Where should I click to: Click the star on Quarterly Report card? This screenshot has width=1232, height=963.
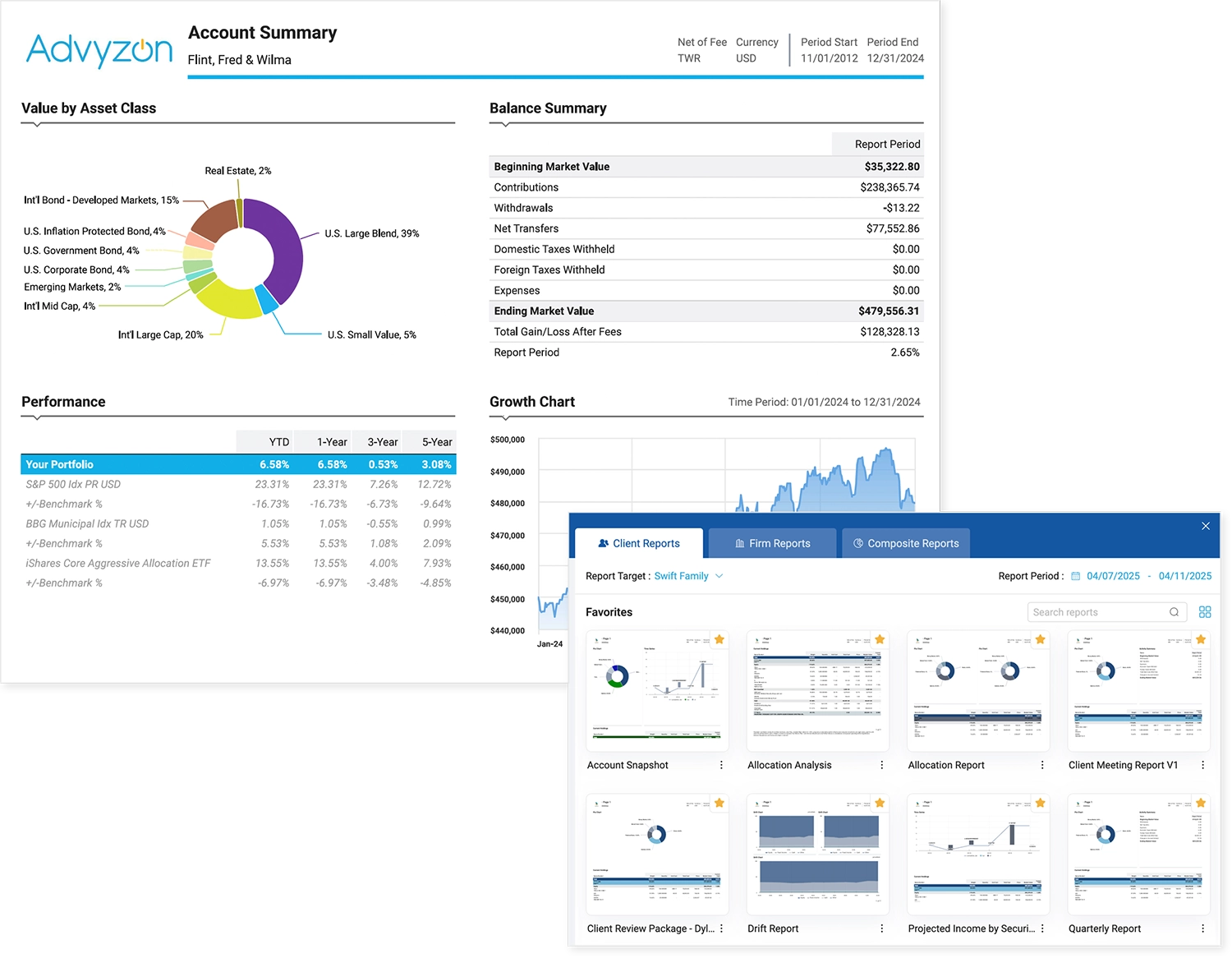[1201, 803]
